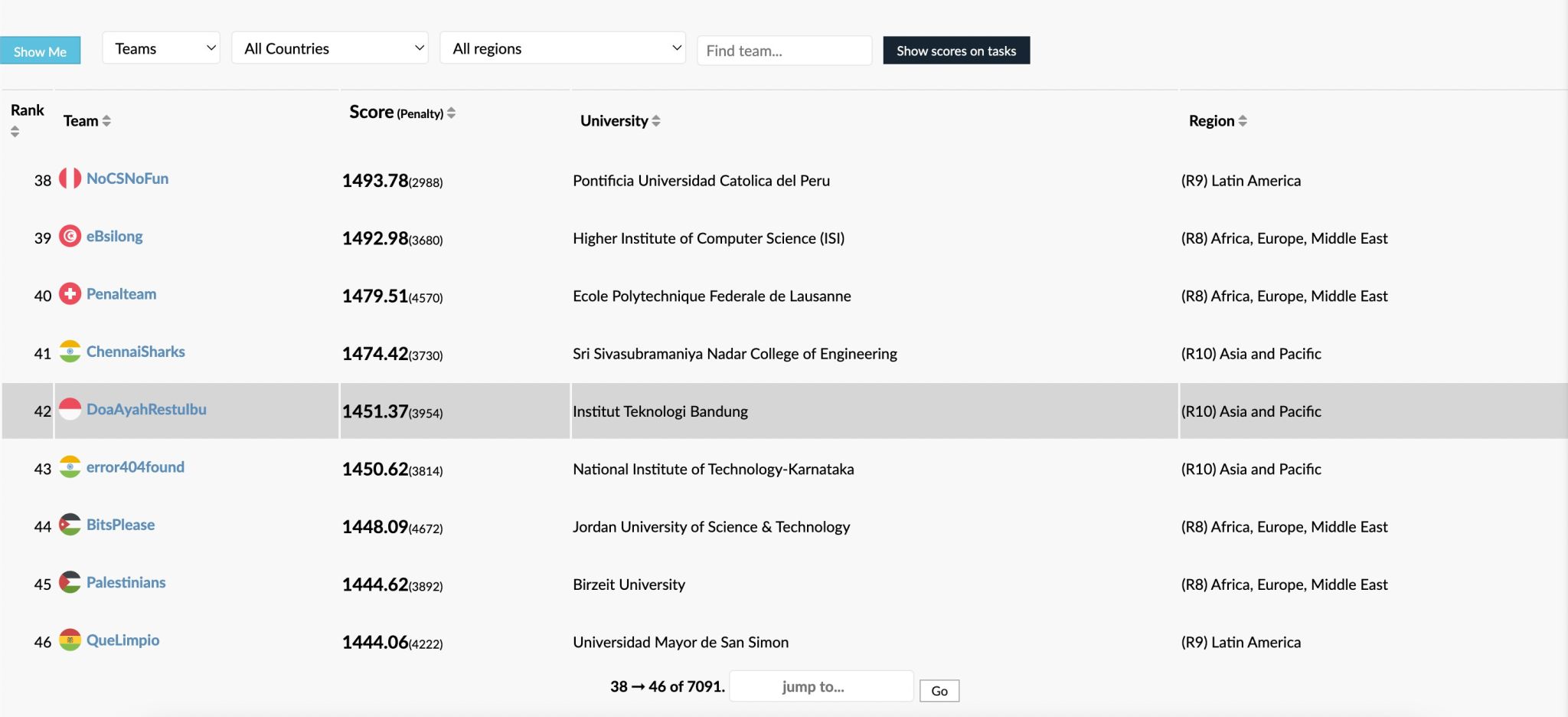Screen dimensions: 1568x717
Task: Expand the All Countries dropdown
Action: coord(330,48)
